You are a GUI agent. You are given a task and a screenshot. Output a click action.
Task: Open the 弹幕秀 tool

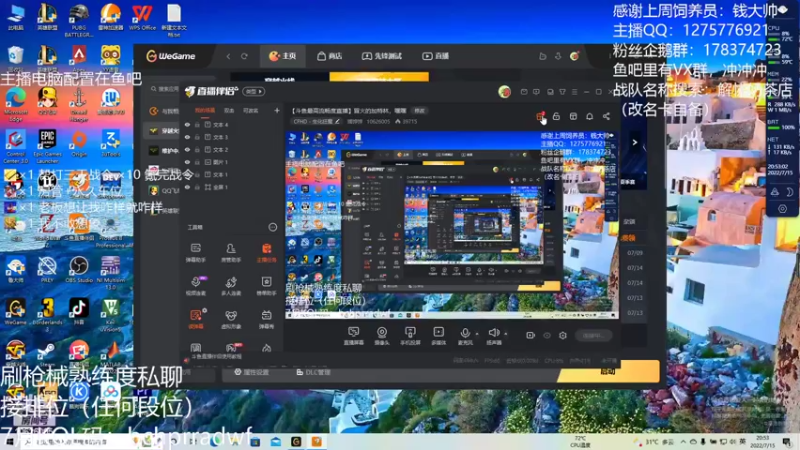pyautogui.click(x=266, y=319)
